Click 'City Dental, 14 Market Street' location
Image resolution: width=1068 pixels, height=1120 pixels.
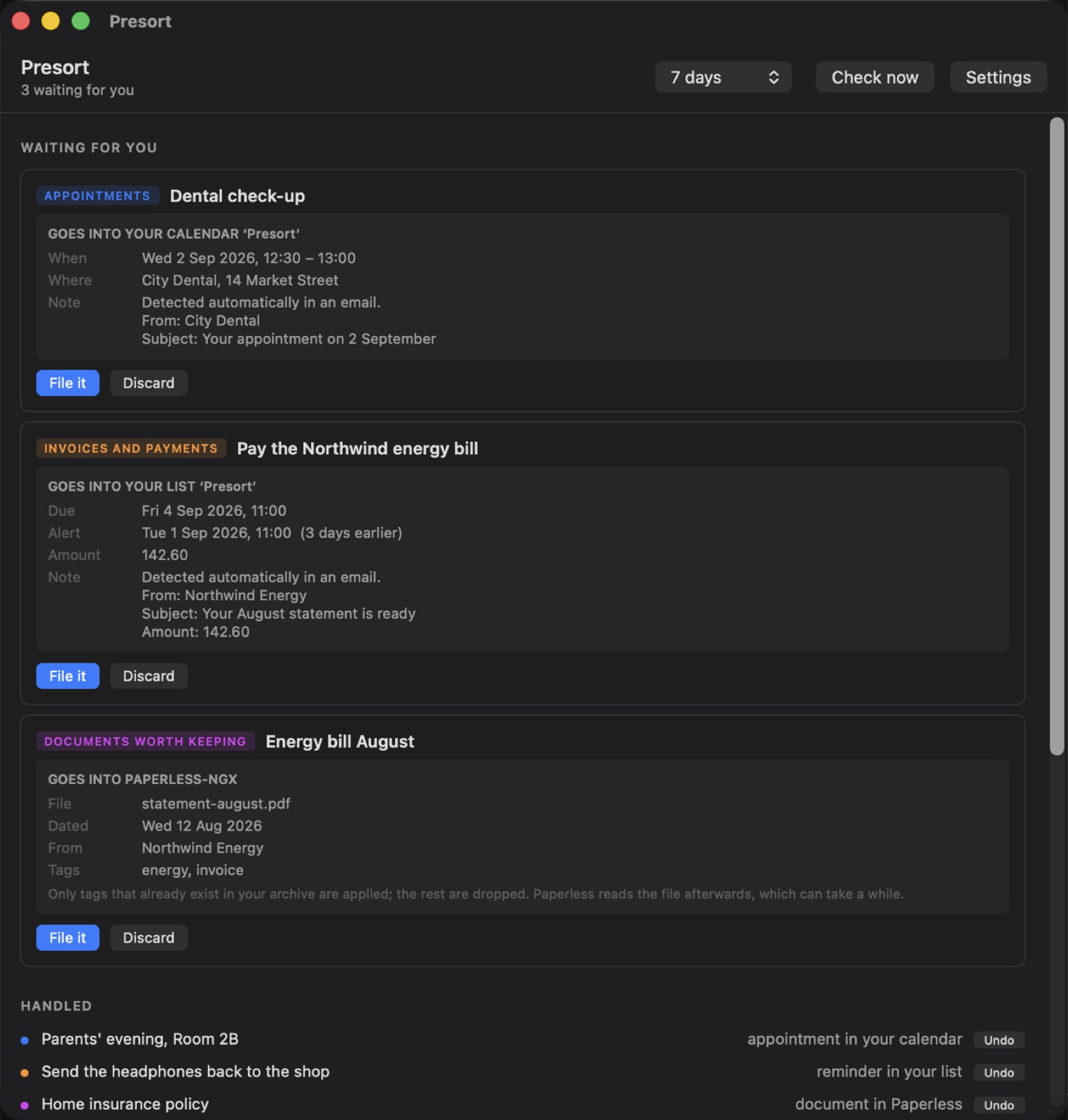pyautogui.click(x=240, y=281)
